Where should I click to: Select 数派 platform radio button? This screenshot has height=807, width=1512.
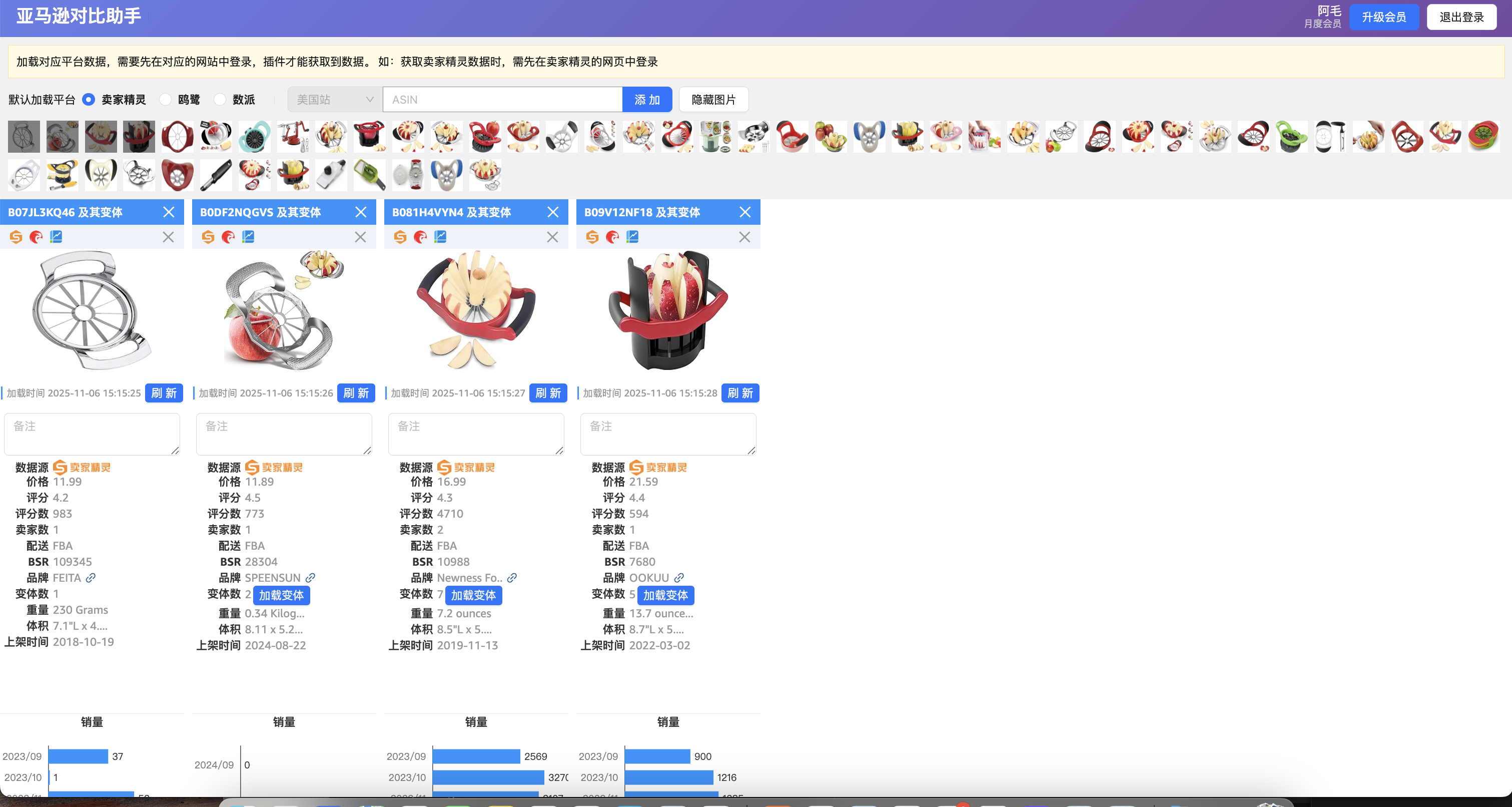[220, 100]
